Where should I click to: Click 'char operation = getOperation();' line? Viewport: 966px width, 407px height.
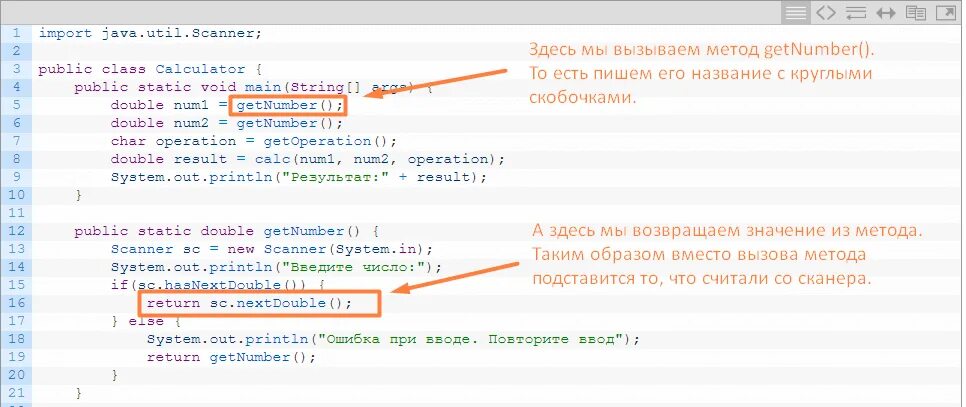click(254, 141)
